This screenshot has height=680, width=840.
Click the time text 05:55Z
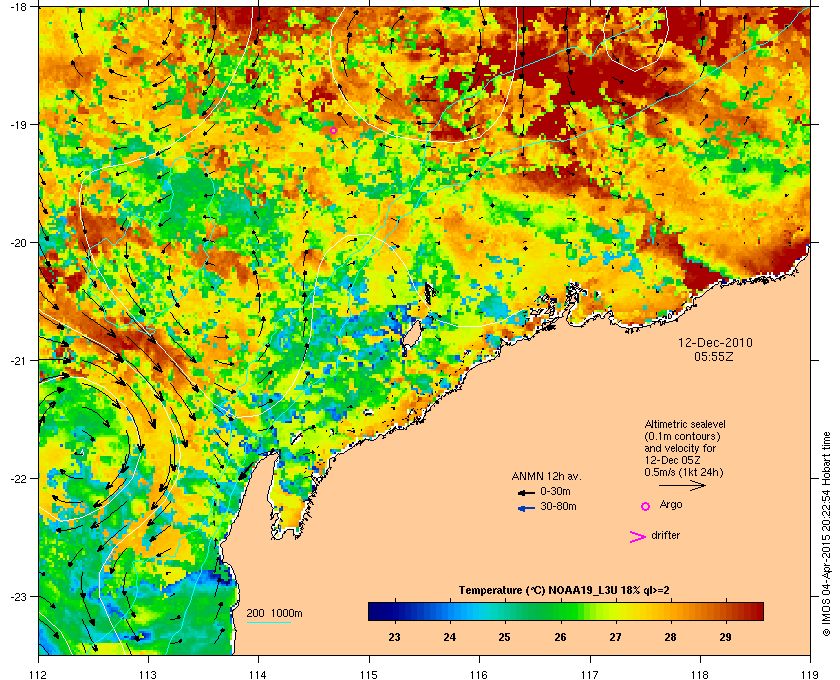714,356
